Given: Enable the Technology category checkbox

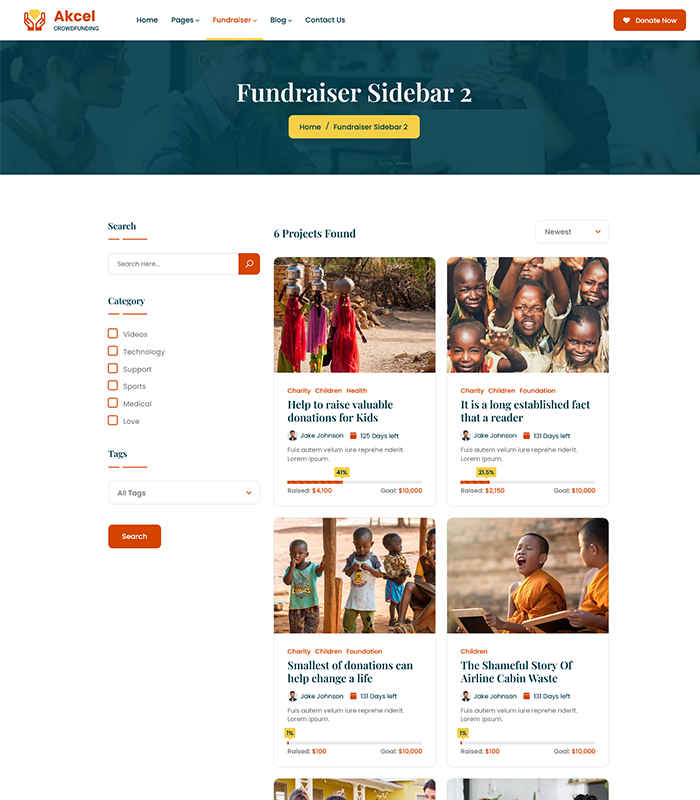Looking at the screenshot, I should (113, 351).
